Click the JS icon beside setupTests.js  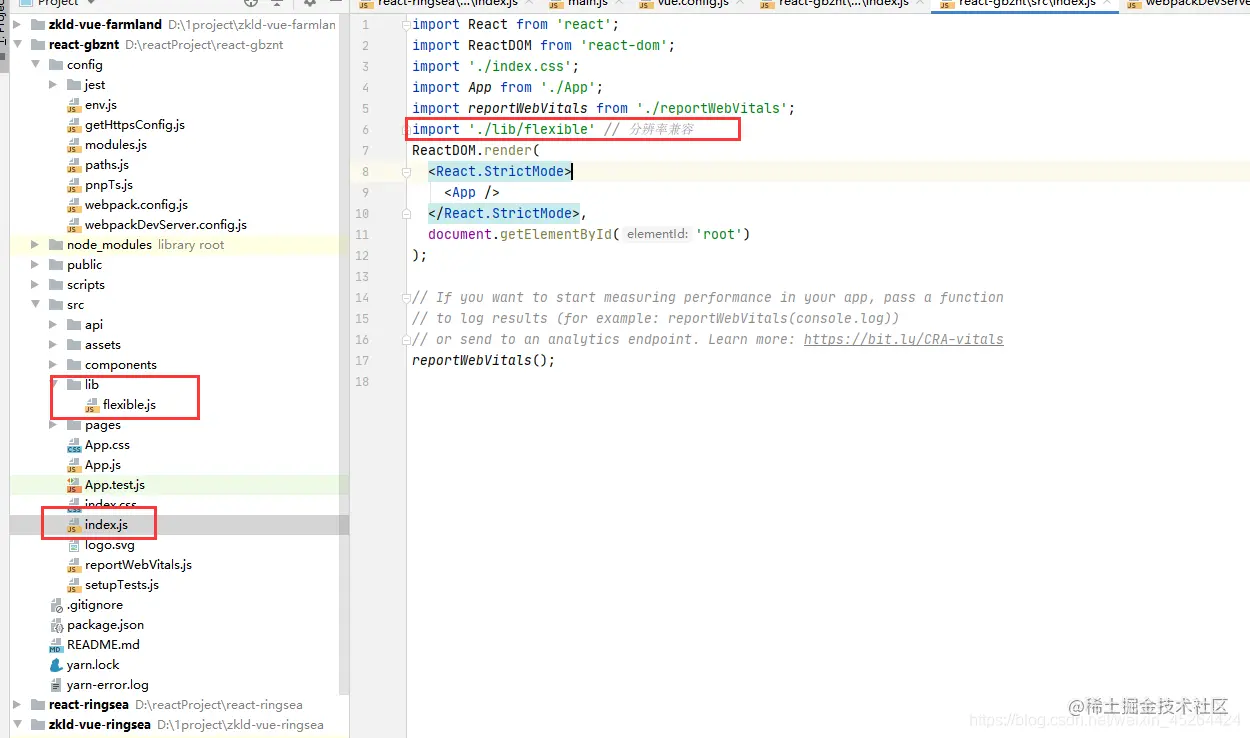74,585
